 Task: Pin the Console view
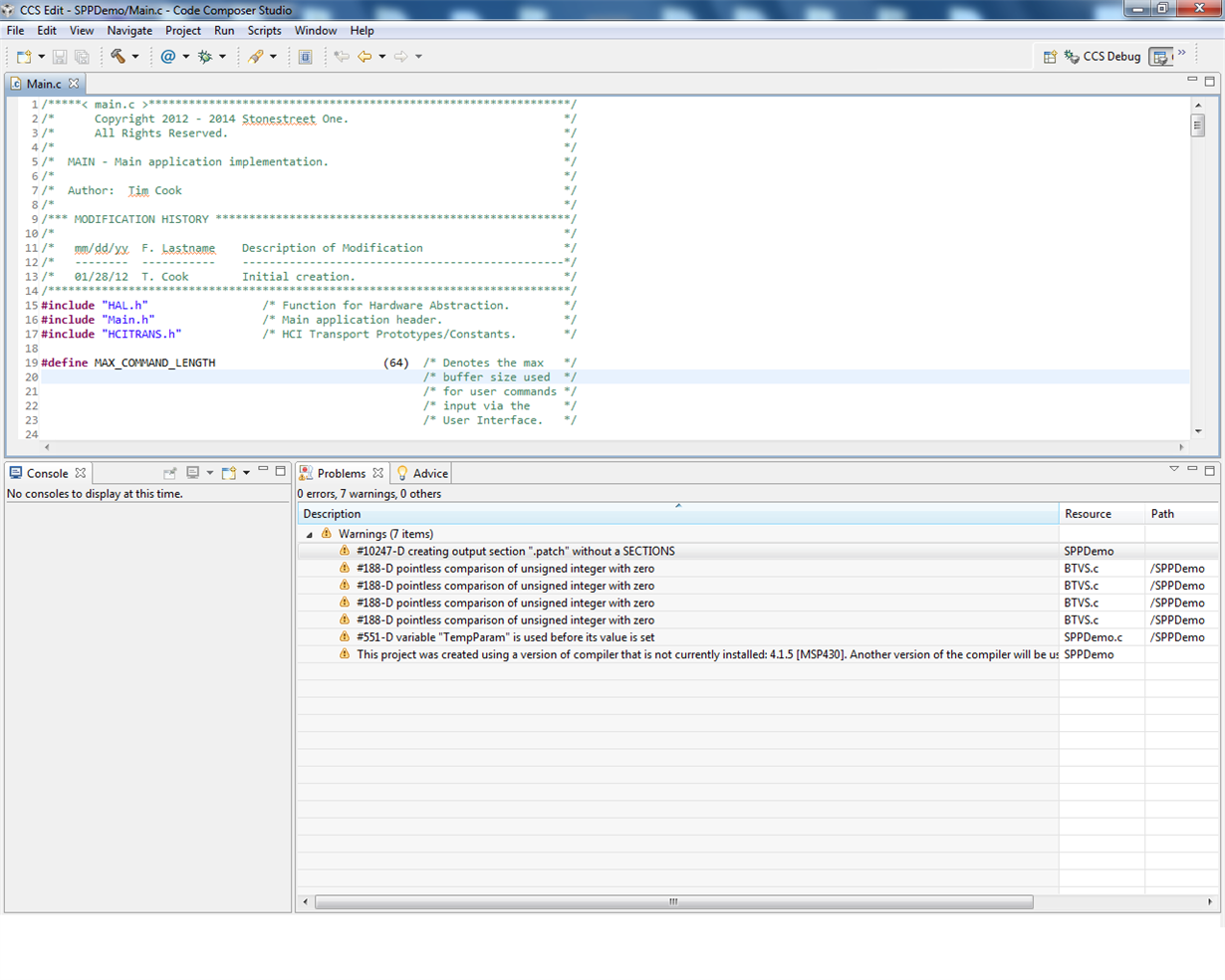pos(170,472)
